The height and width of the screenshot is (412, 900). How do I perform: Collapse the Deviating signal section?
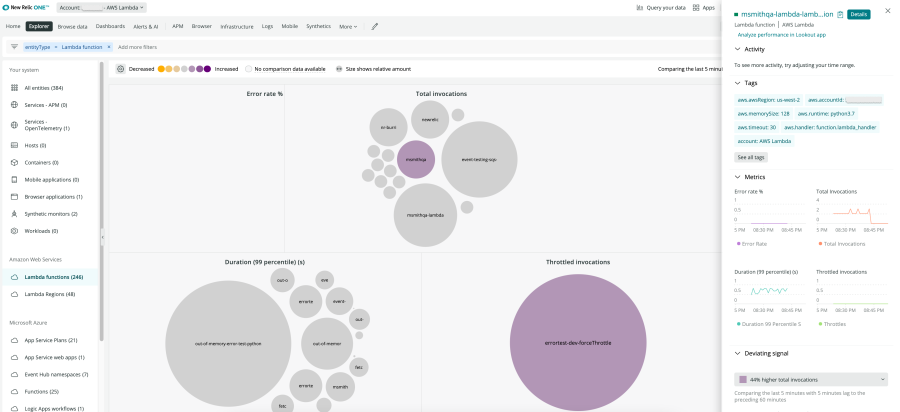[738, 353]
